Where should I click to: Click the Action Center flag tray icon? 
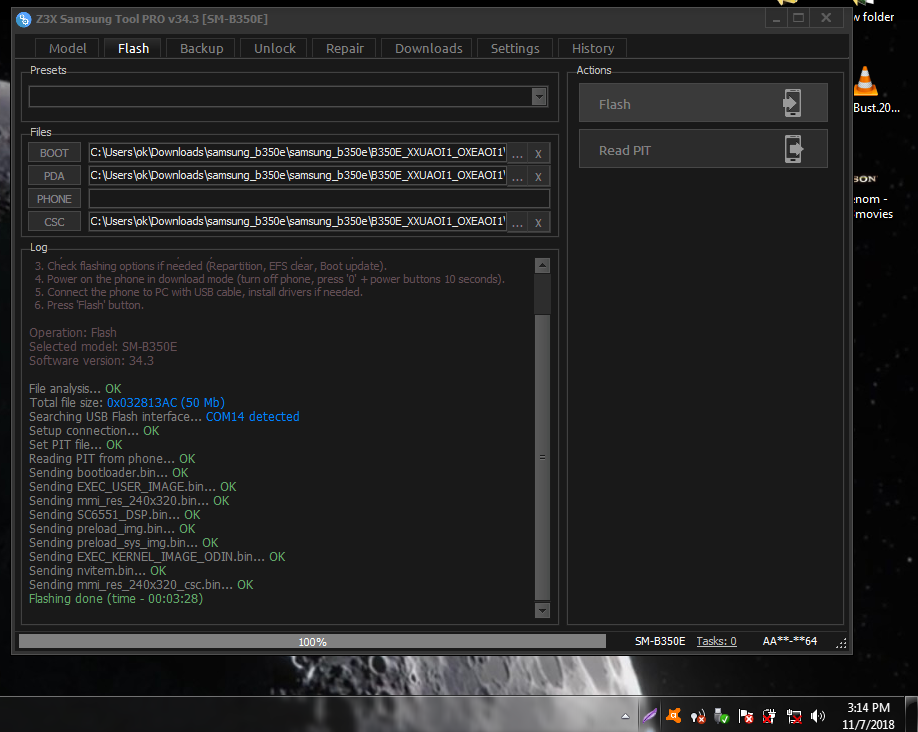746,716
